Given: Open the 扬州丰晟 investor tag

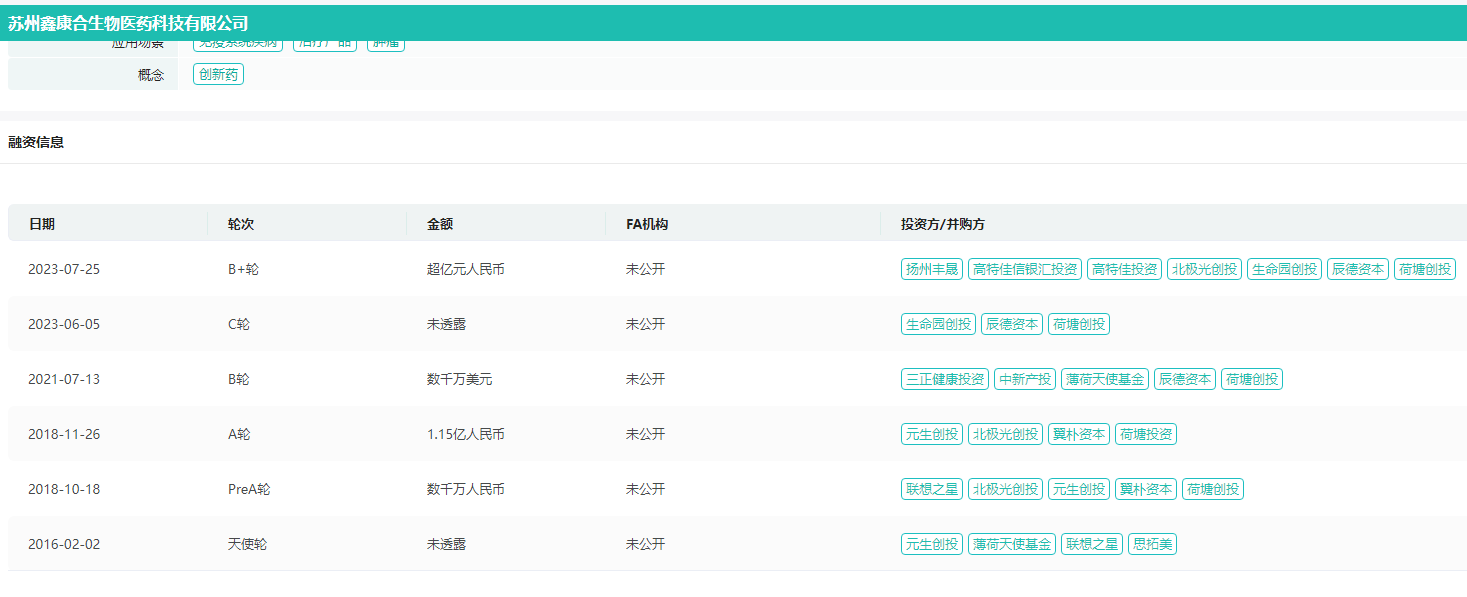Looking at the screenshot, I should click(931, 269).
